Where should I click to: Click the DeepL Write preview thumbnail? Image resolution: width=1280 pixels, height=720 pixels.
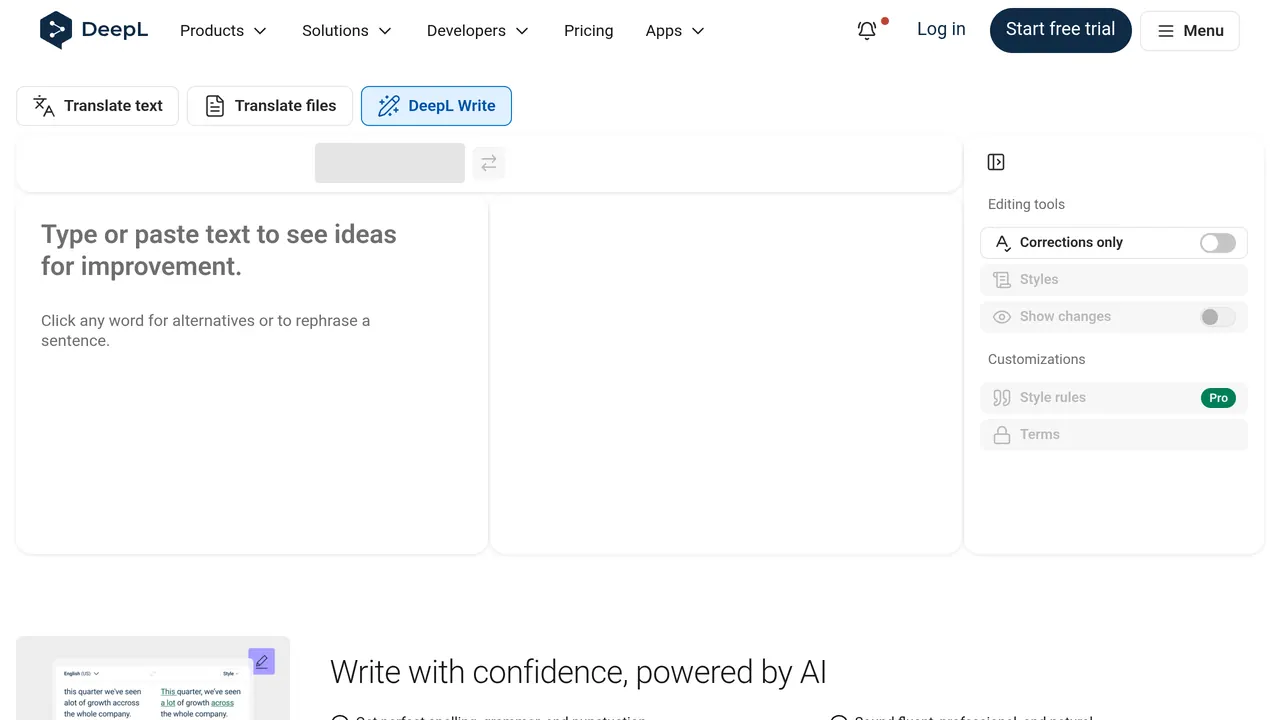(153, 678)
